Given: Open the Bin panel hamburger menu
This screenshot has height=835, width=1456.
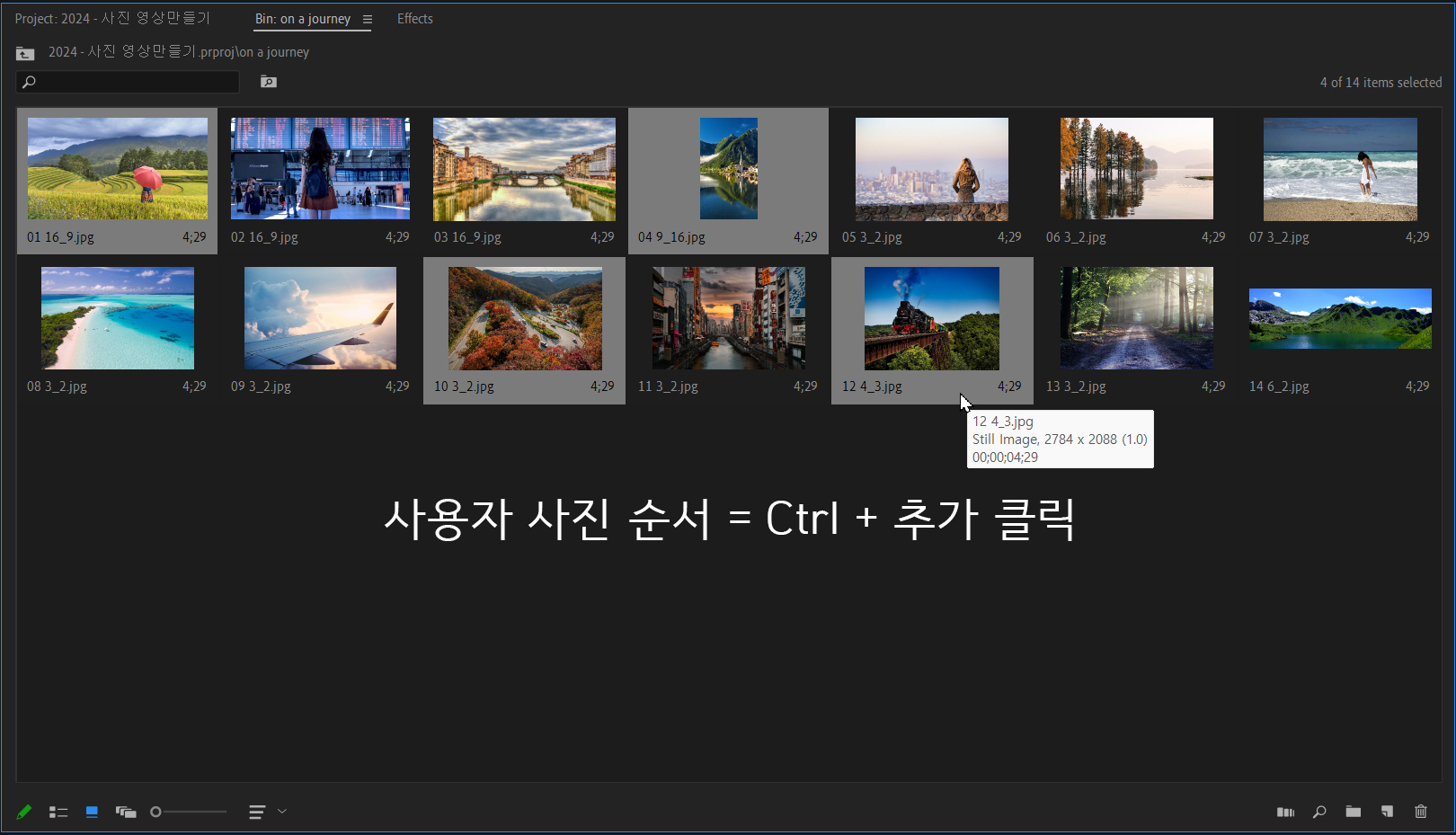Looking at the screenshot, I should click(x=368, y=18).
